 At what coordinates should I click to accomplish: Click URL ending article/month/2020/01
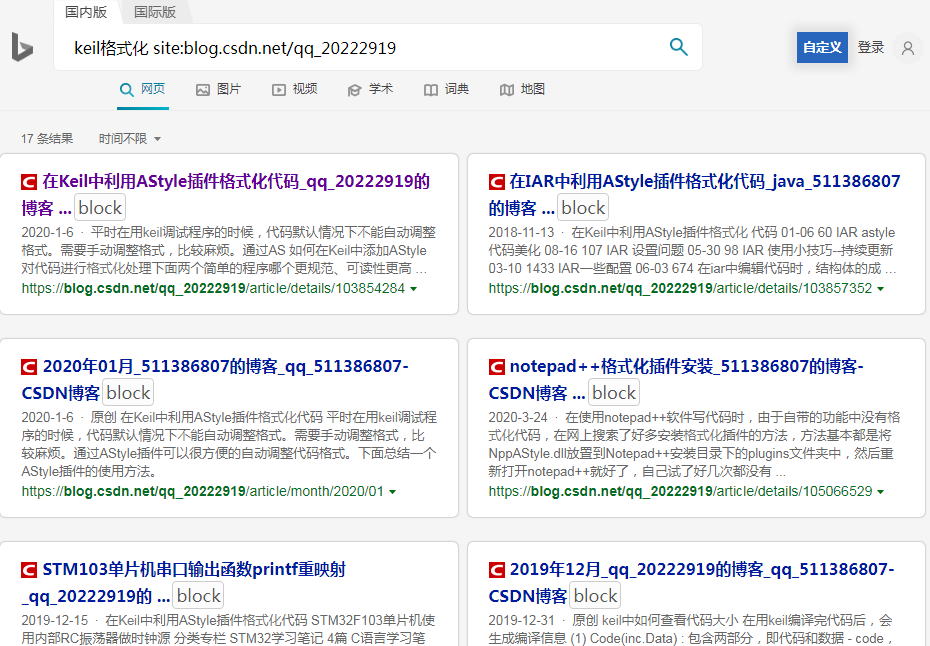203,491
